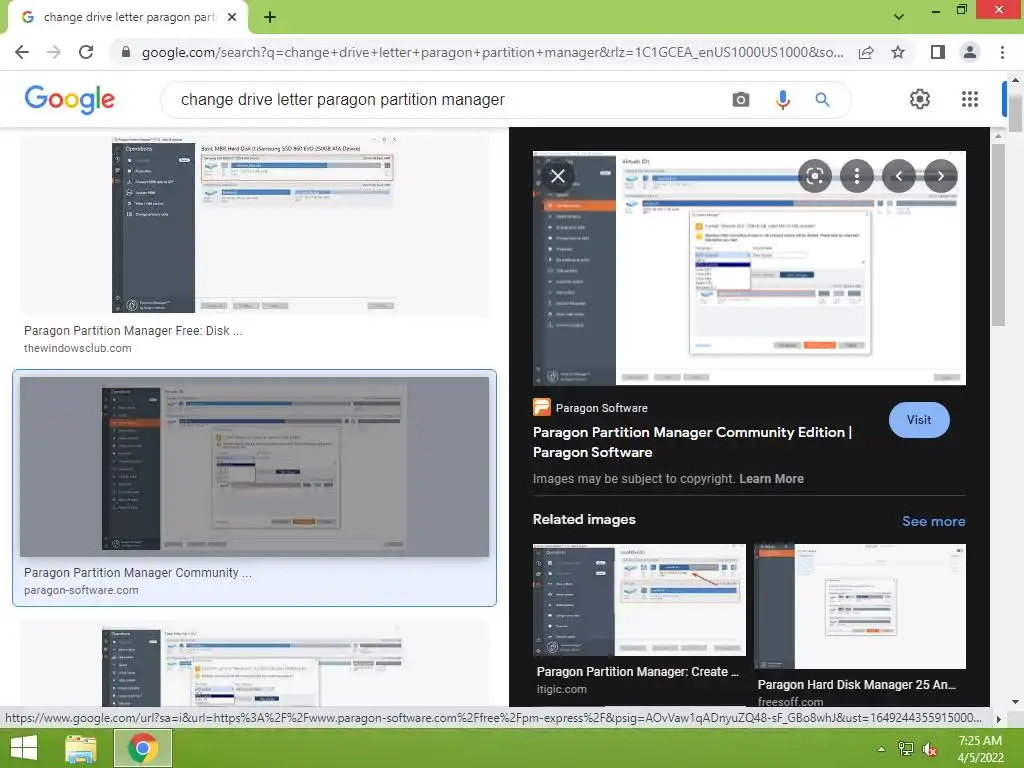The width and height of the screenshot is (1024, 768).
Task: Search inside image with Lens icon
Action: coord(814,176)
